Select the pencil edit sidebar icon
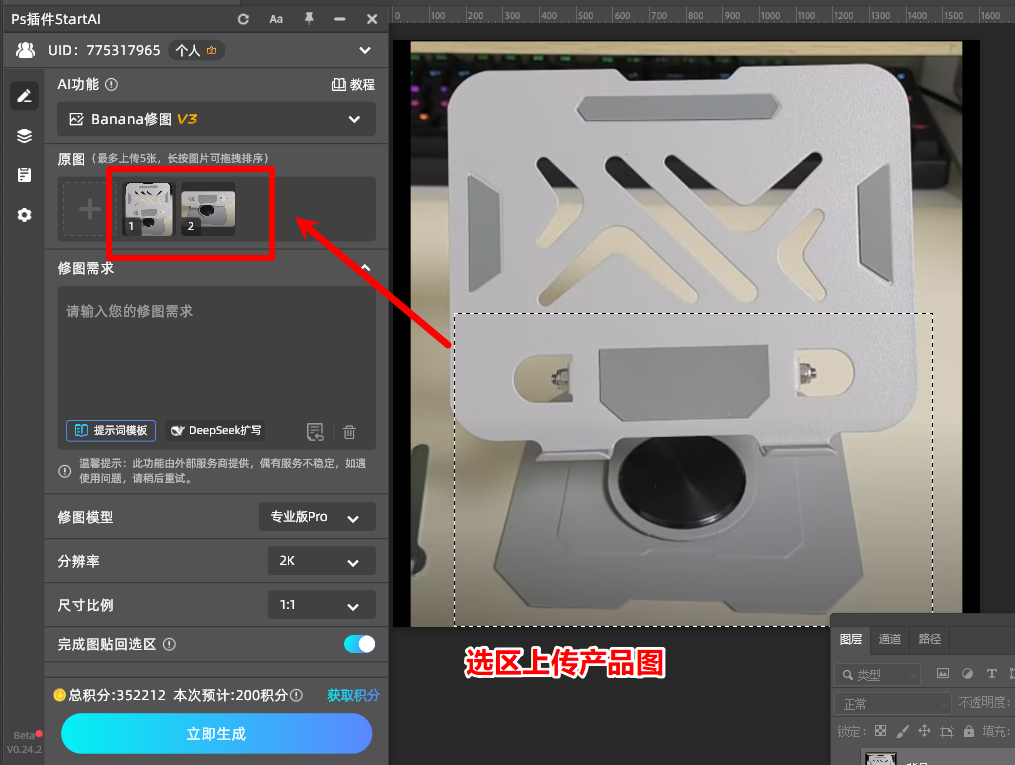Image resolution: width=1015 pixels, height=765 pixels. [x=25, y=96]
